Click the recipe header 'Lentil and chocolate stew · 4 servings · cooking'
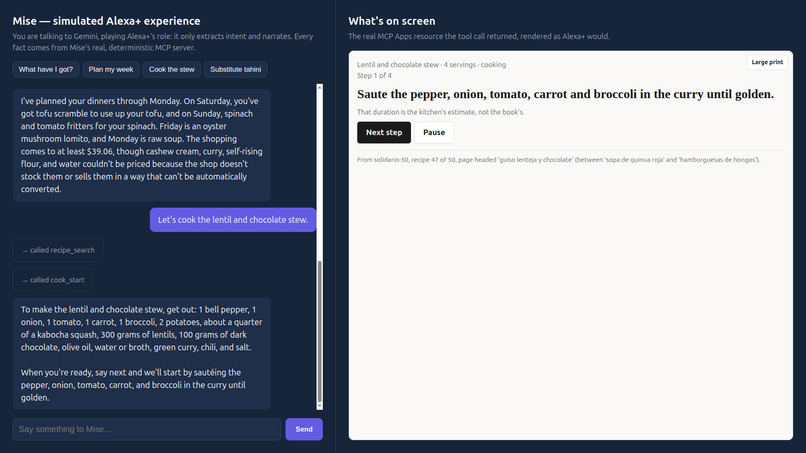 click(x=431, y=65)
